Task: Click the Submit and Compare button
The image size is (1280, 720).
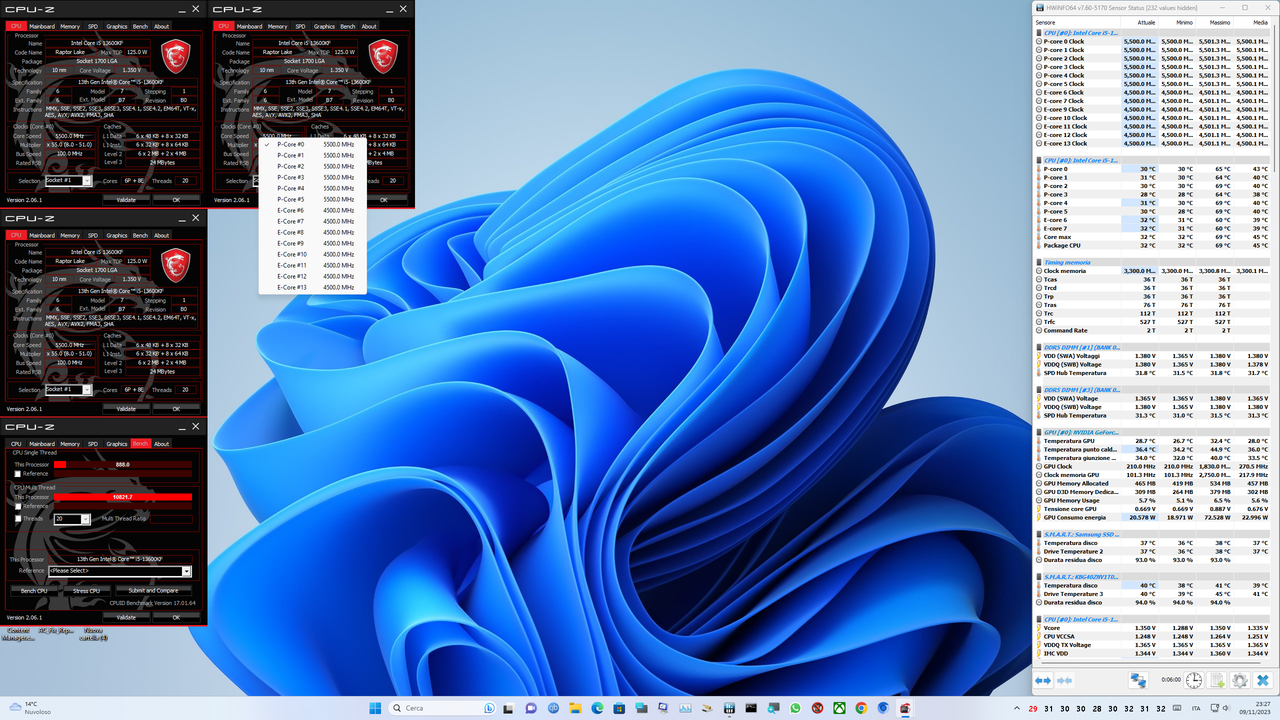Action: (153, 590)
